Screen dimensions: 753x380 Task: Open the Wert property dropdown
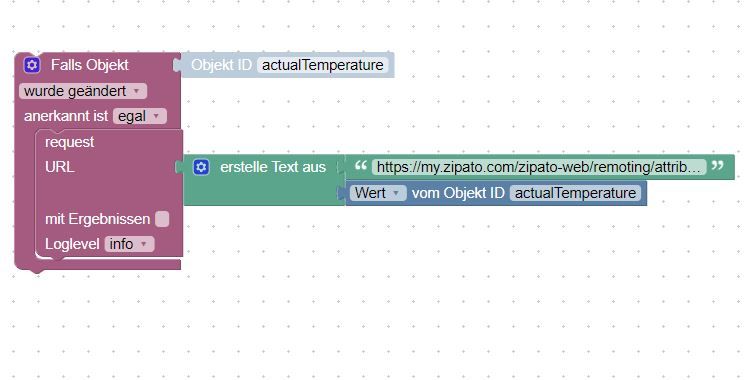pyautogui.click(x=377, y=193)
